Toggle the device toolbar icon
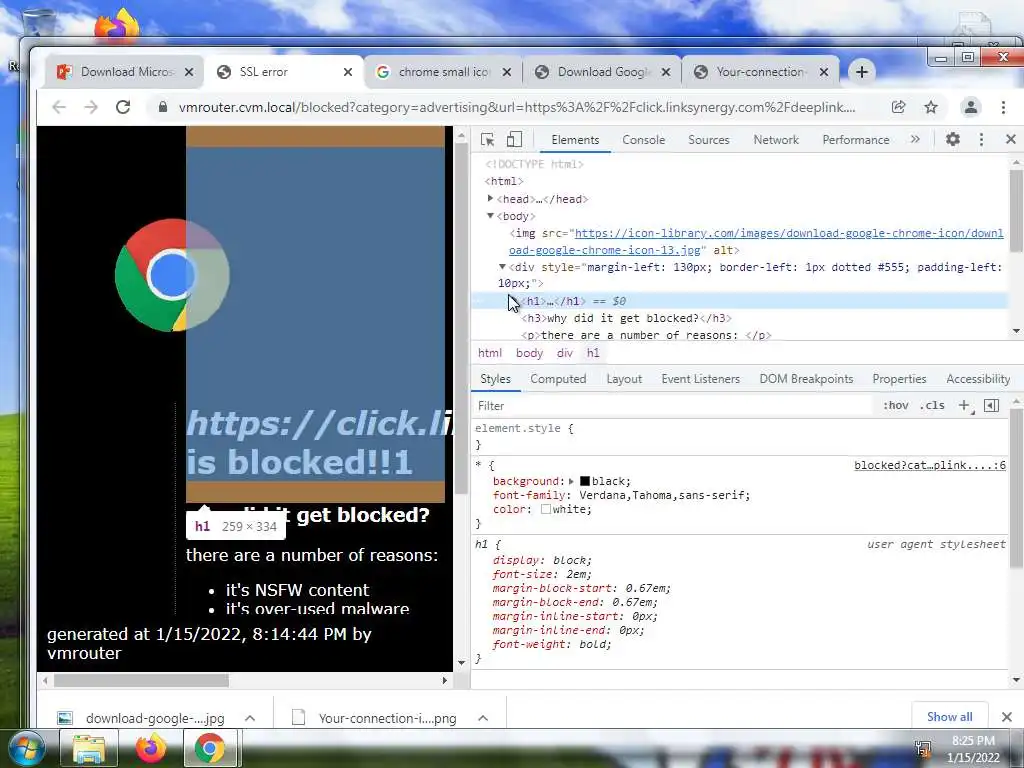The image size is (1024, 768). [x=515, y=140]
